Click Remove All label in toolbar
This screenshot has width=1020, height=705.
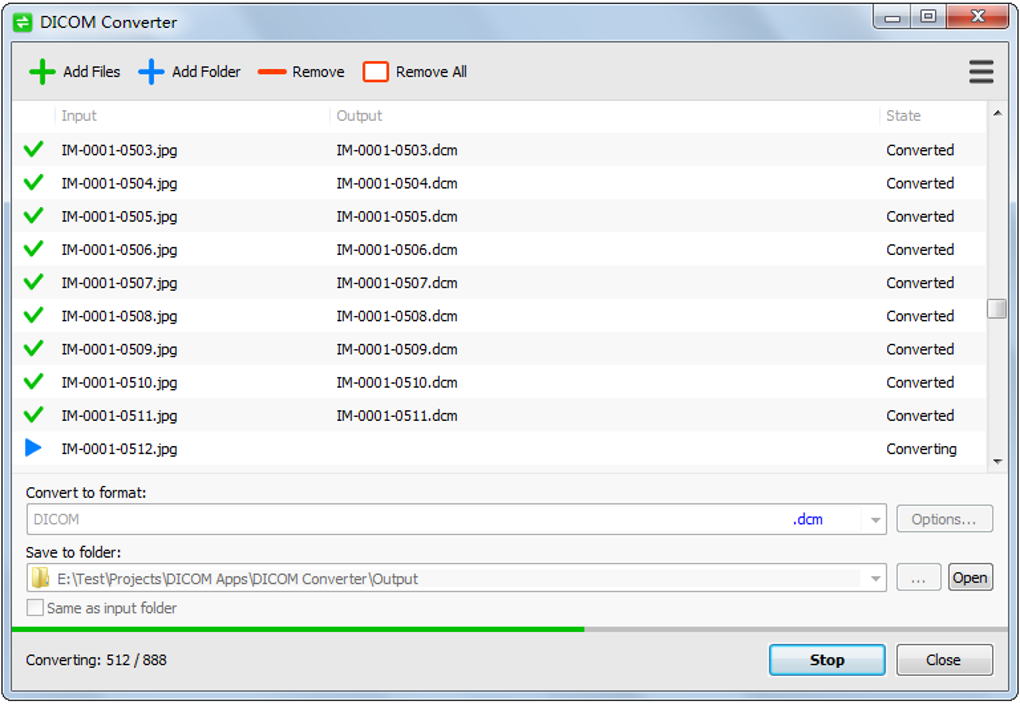coord(431,72)
